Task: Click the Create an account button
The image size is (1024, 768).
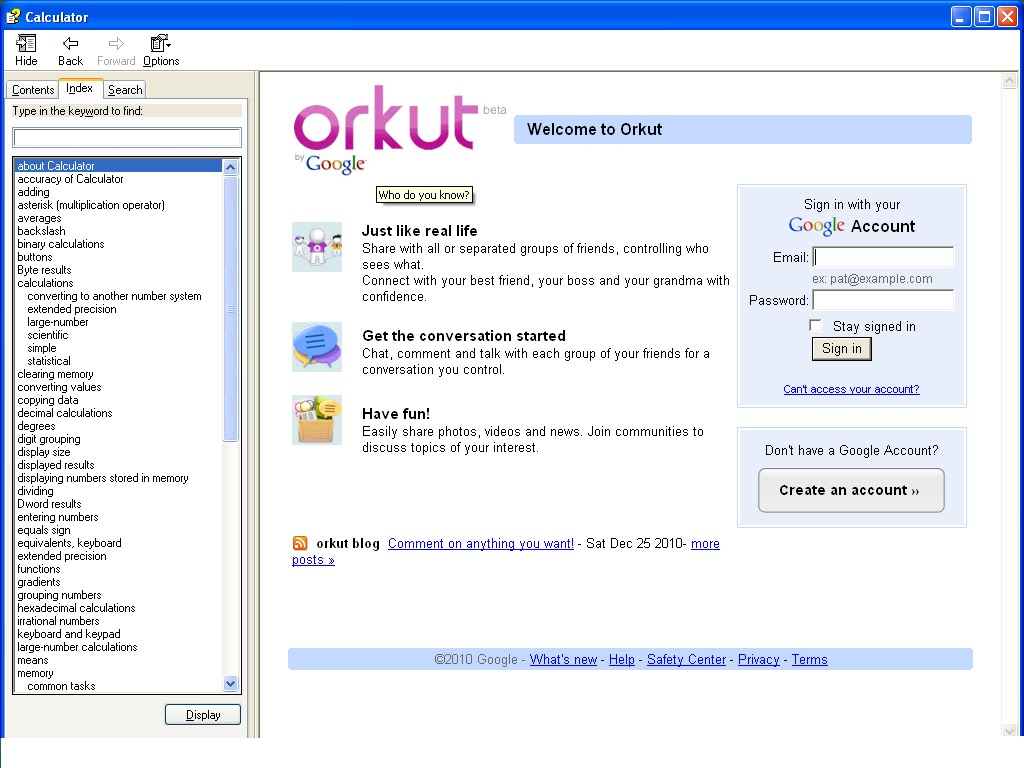Action: click(x=851, y=490)
